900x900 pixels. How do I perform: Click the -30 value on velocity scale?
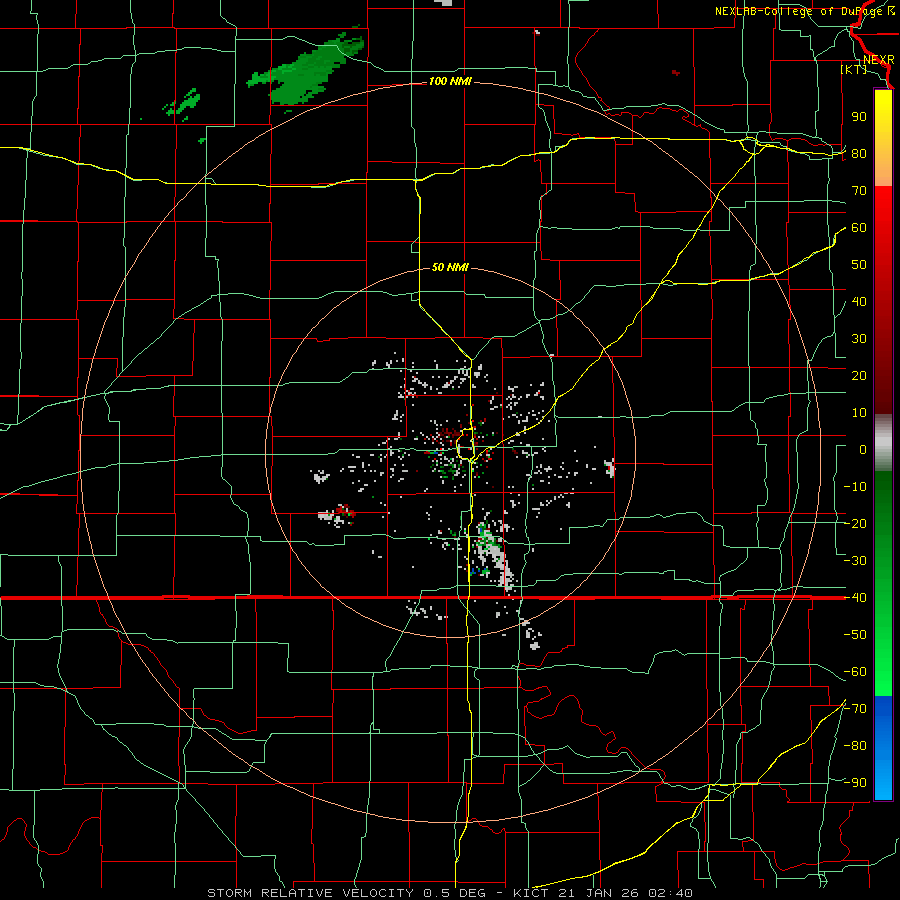855,561
